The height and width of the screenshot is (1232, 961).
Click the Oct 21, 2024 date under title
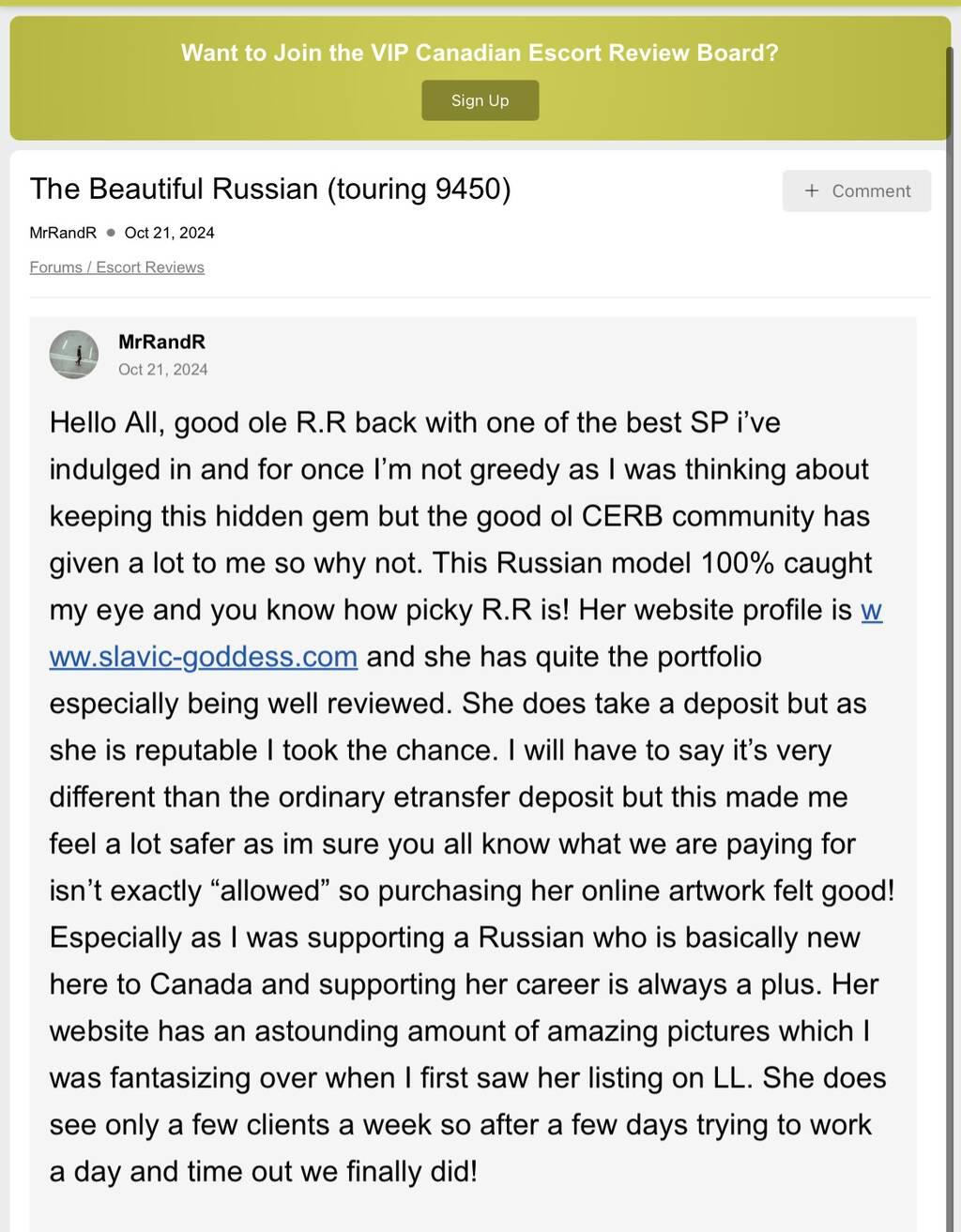click(169, 233)
